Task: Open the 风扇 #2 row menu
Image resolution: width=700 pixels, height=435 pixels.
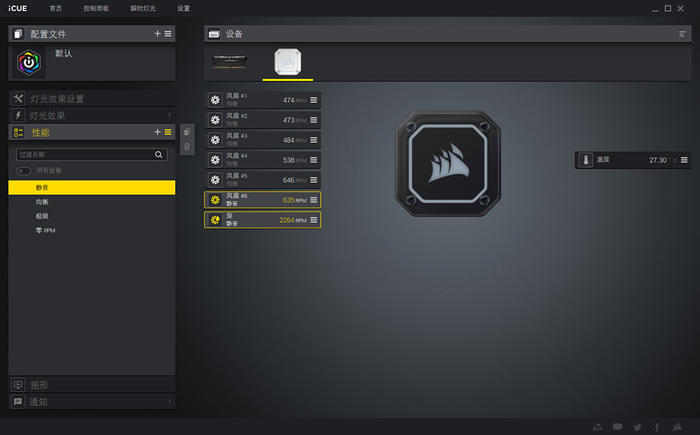Action: click(314, 120)
